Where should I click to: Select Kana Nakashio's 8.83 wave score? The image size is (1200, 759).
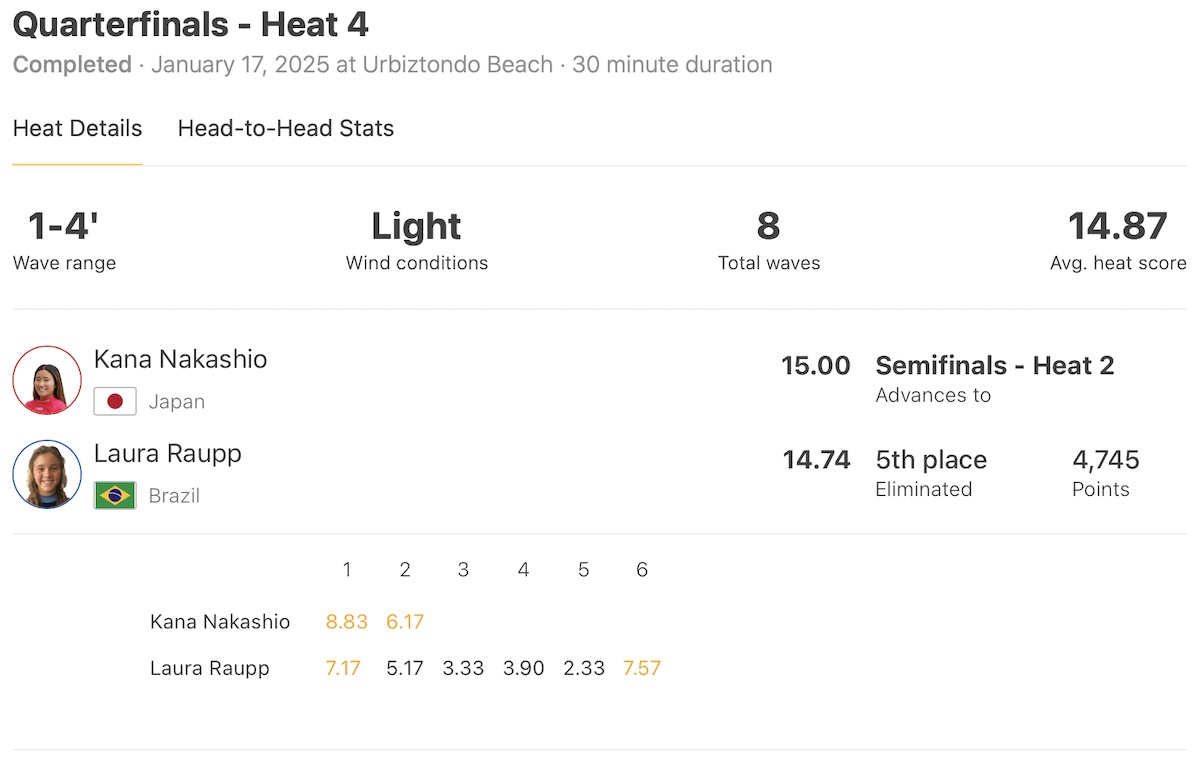tap(347, 622)
